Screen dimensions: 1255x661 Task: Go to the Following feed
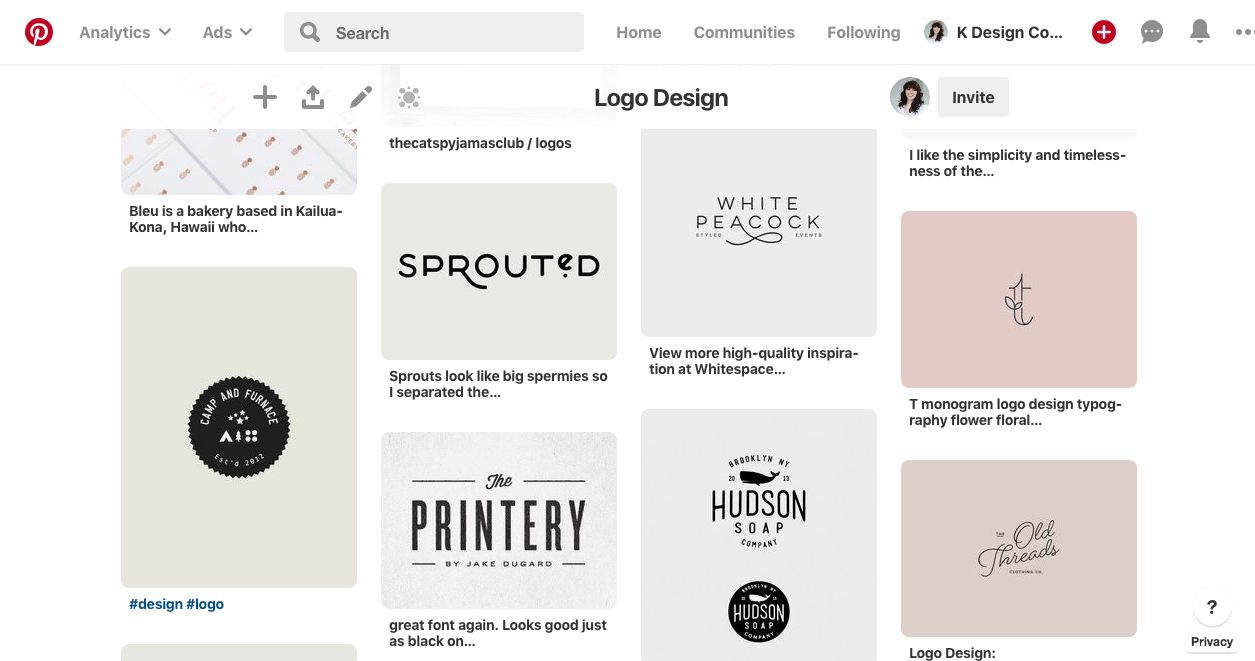[x=863, y=31]
